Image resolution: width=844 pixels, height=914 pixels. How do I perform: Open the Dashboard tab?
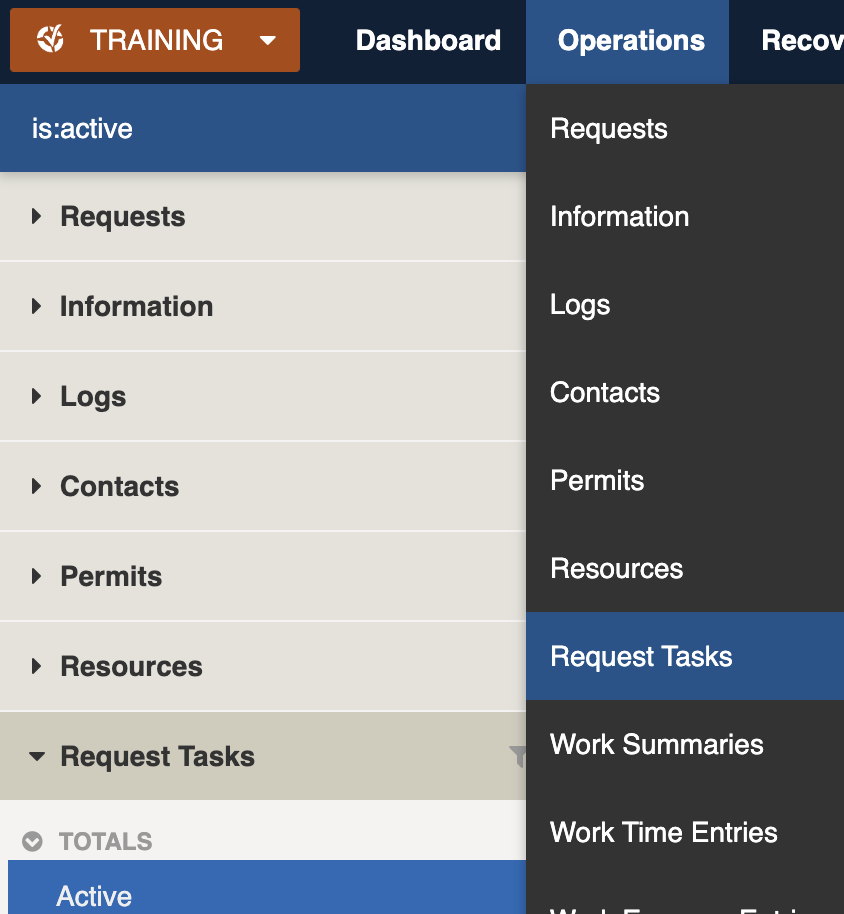(x=428, y=41)
